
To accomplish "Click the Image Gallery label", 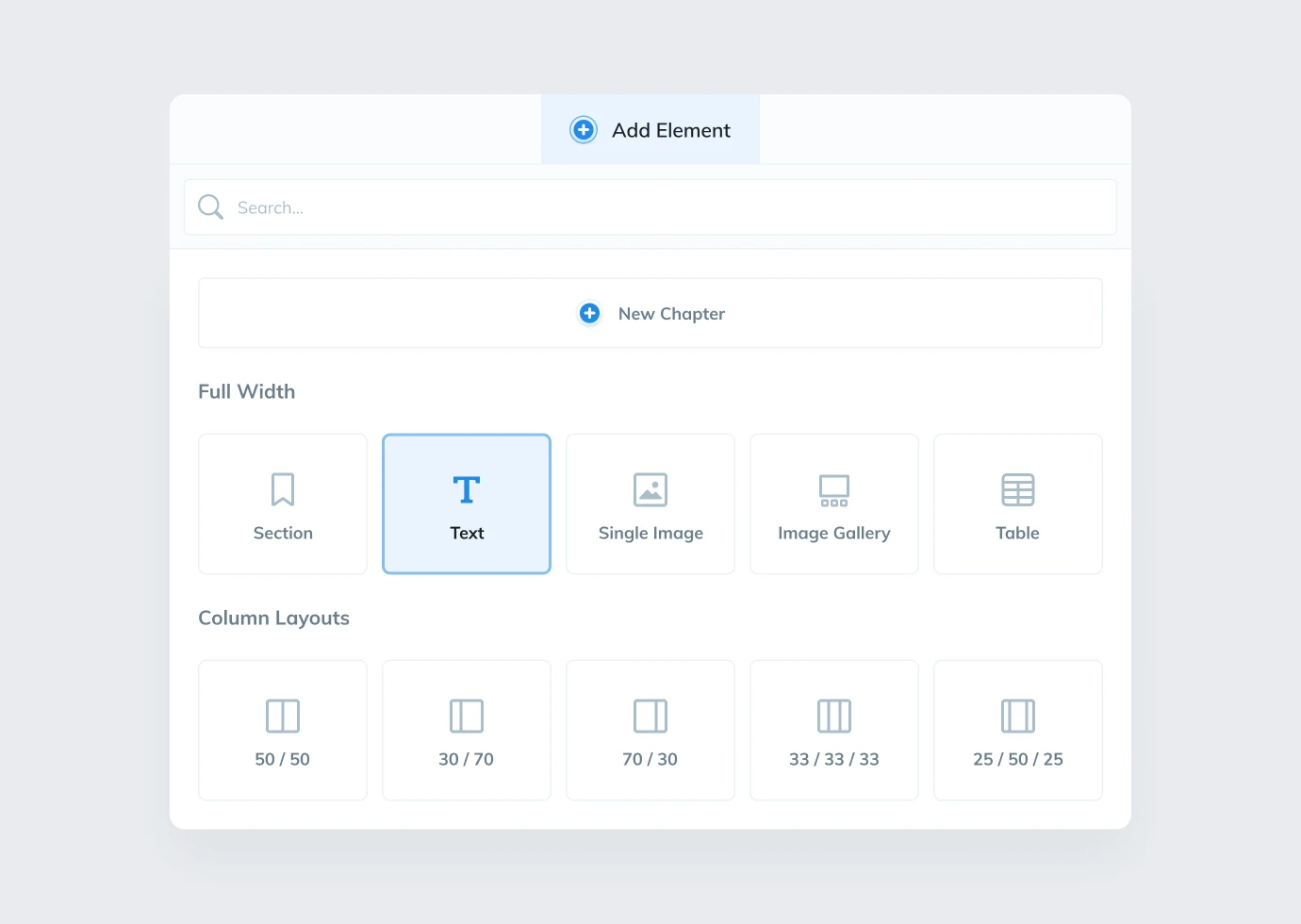I will click(x=834, y=534).
